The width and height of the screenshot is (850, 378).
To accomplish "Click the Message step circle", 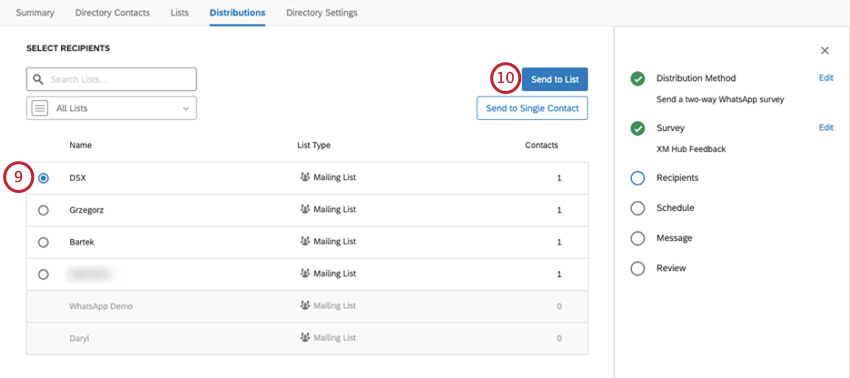I will [638, 238].
